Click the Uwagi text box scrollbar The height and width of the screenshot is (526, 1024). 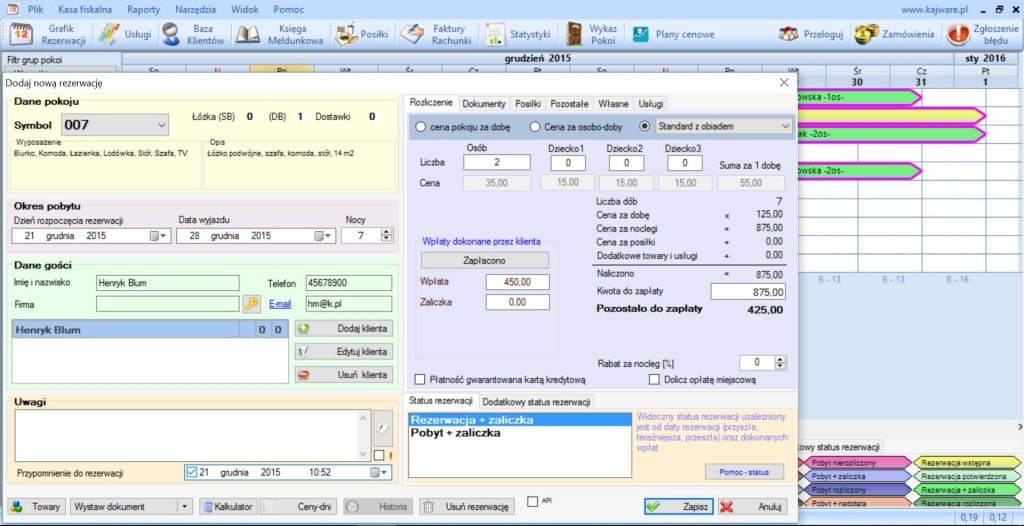pyautogui.click(x=364, y=435)
